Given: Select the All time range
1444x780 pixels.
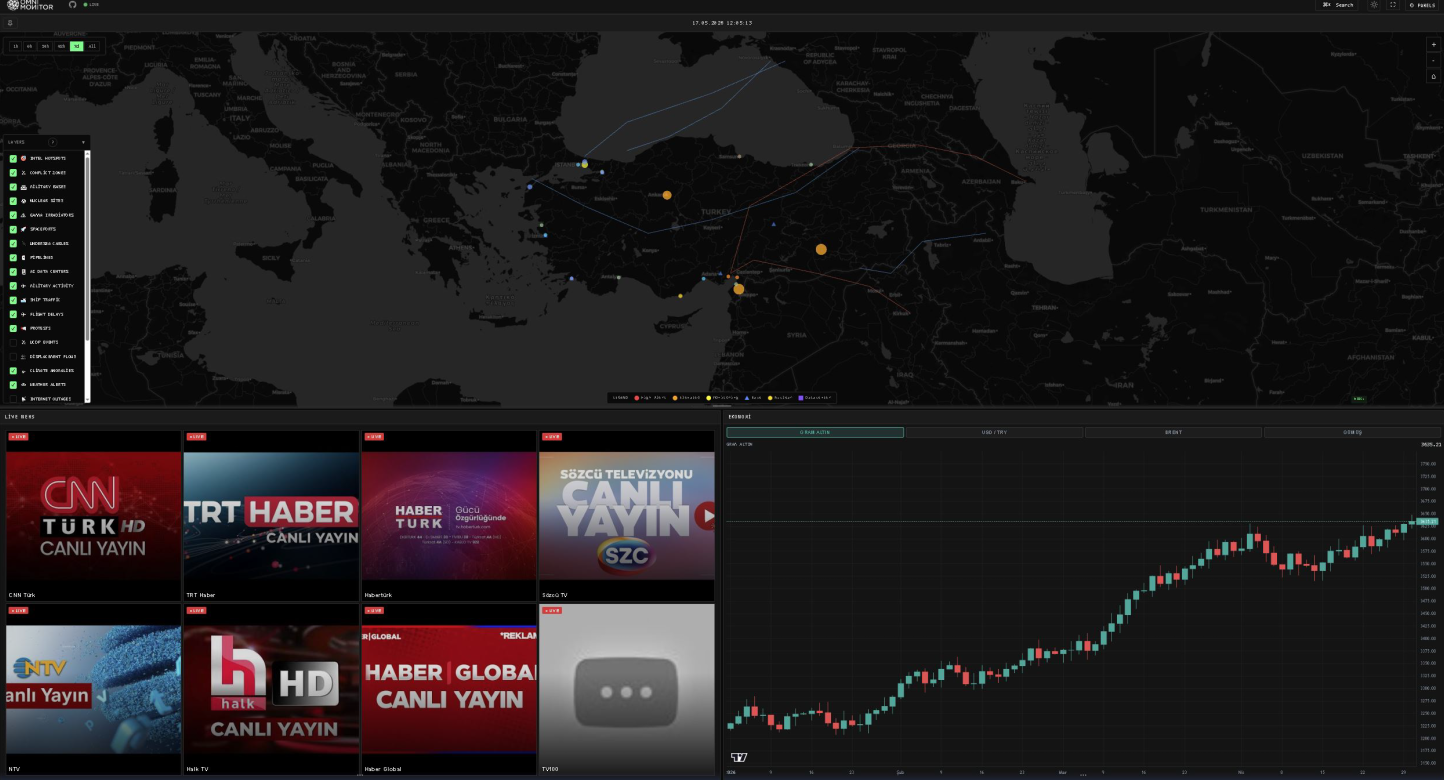Looking at the screenshot, I should [93, 46].
